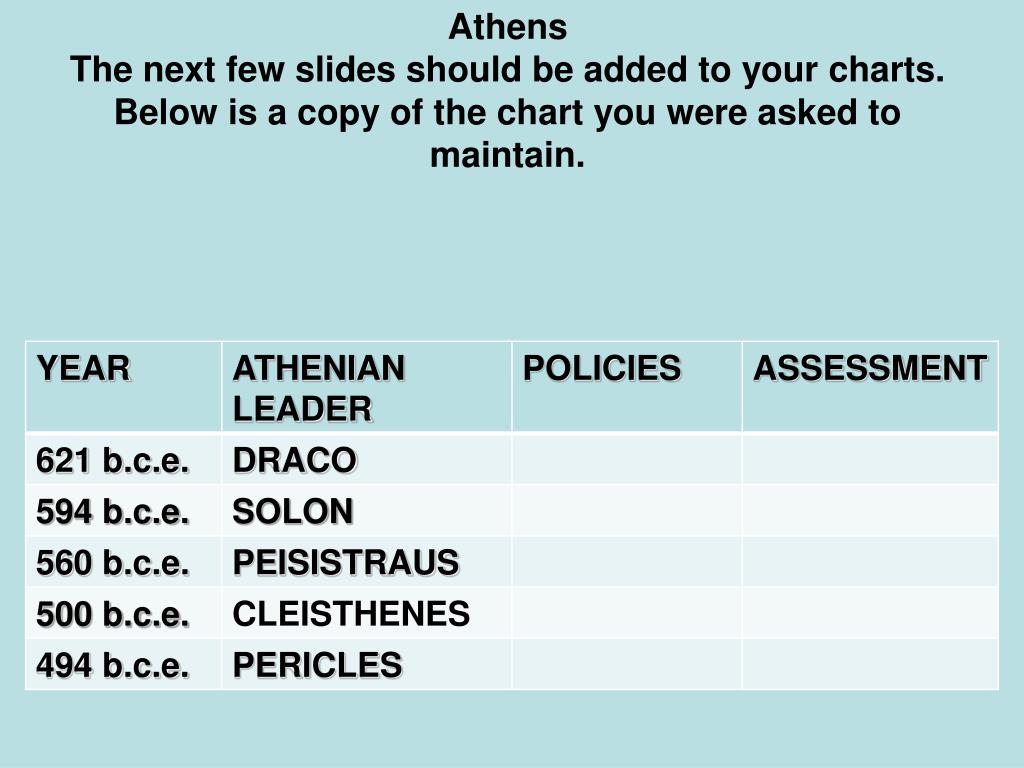The width and height of the screenshot is (1024, 768).
Task: Click the CLEISTHENES leader cell
Action: tap(366, 613)
